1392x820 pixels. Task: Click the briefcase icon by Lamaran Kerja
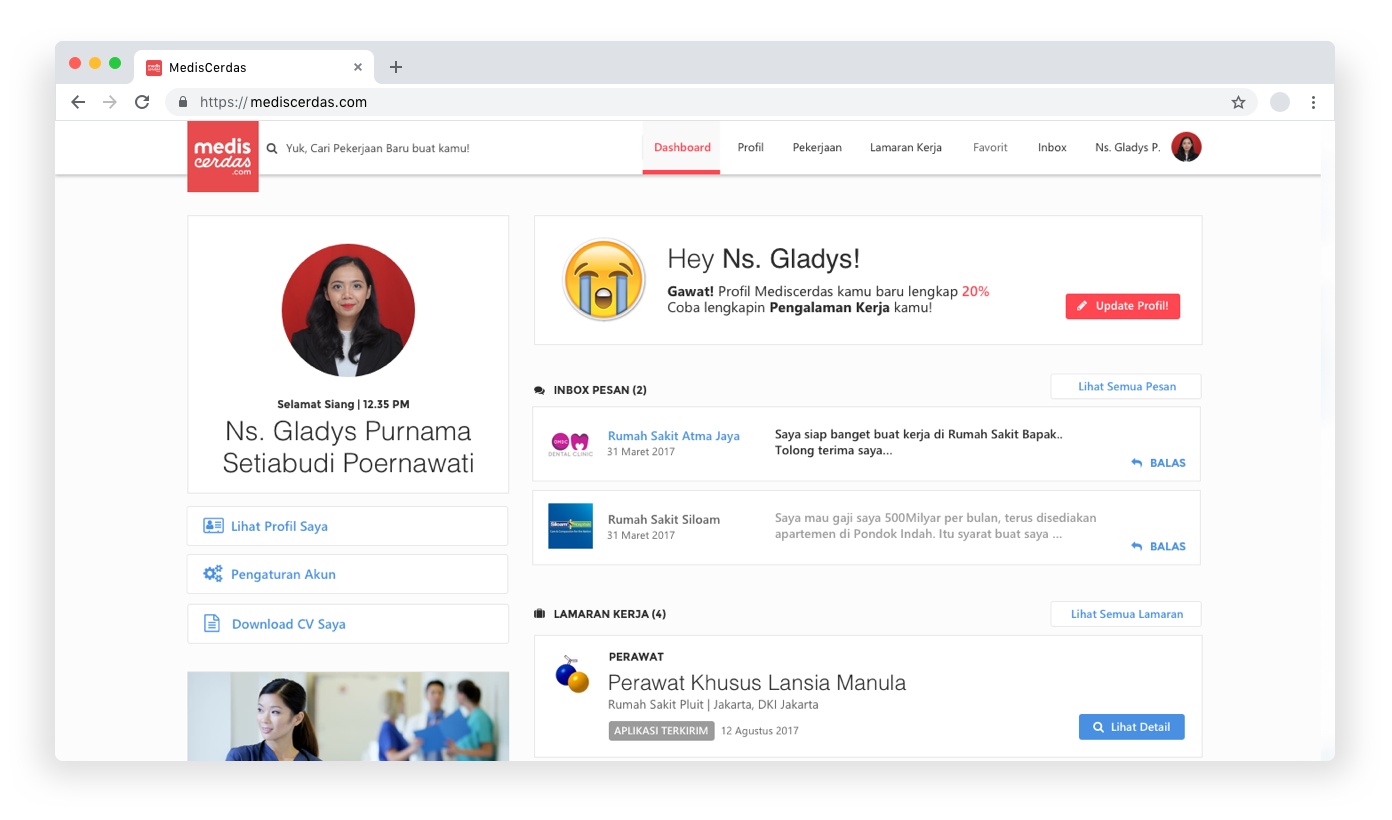coord(540,614)
